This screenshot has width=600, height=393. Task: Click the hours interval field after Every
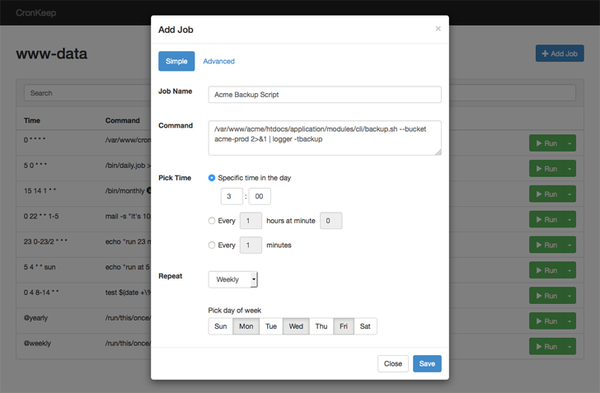[251, 221]
